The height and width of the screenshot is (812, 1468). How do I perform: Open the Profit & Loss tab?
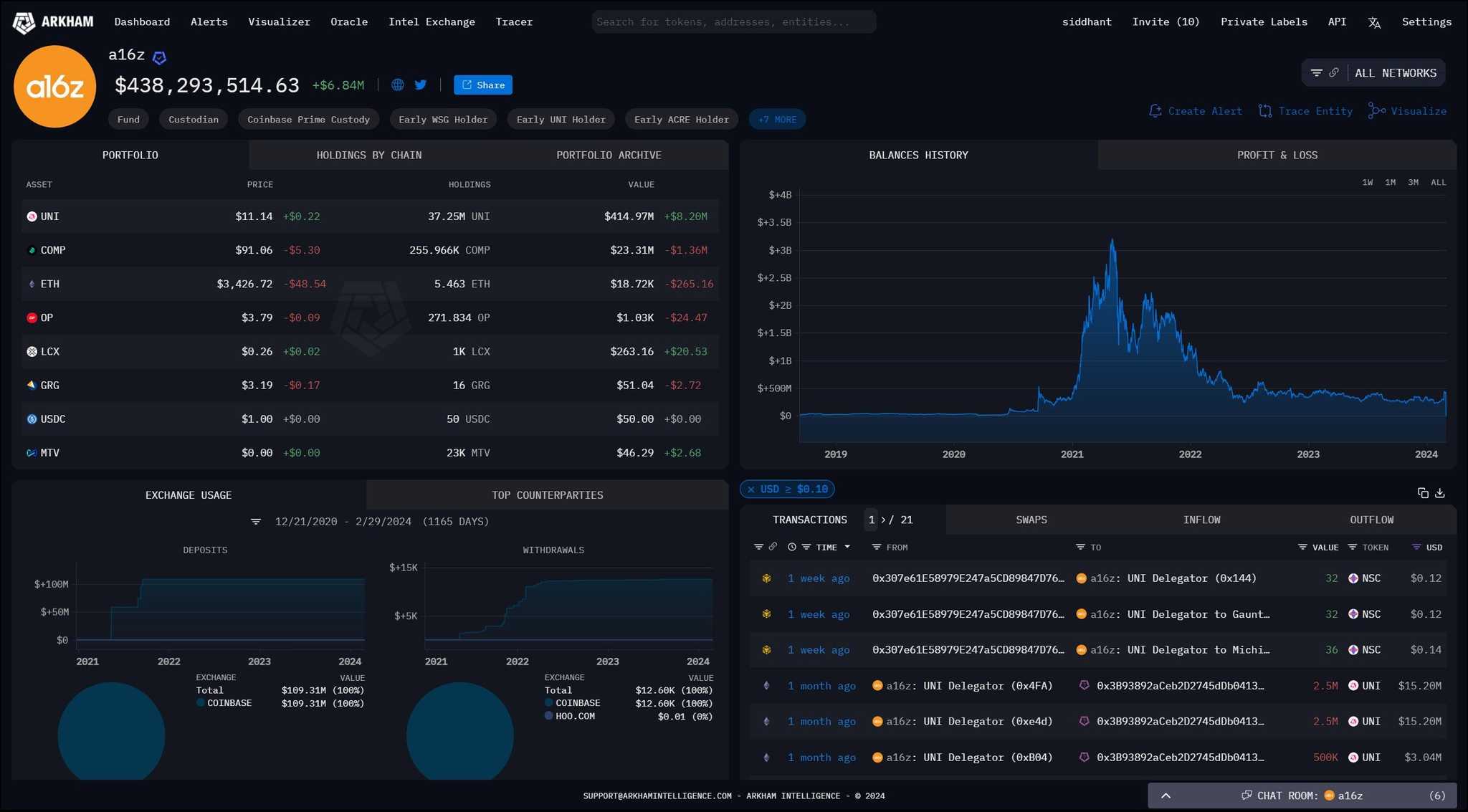(x=1277, y=155)
